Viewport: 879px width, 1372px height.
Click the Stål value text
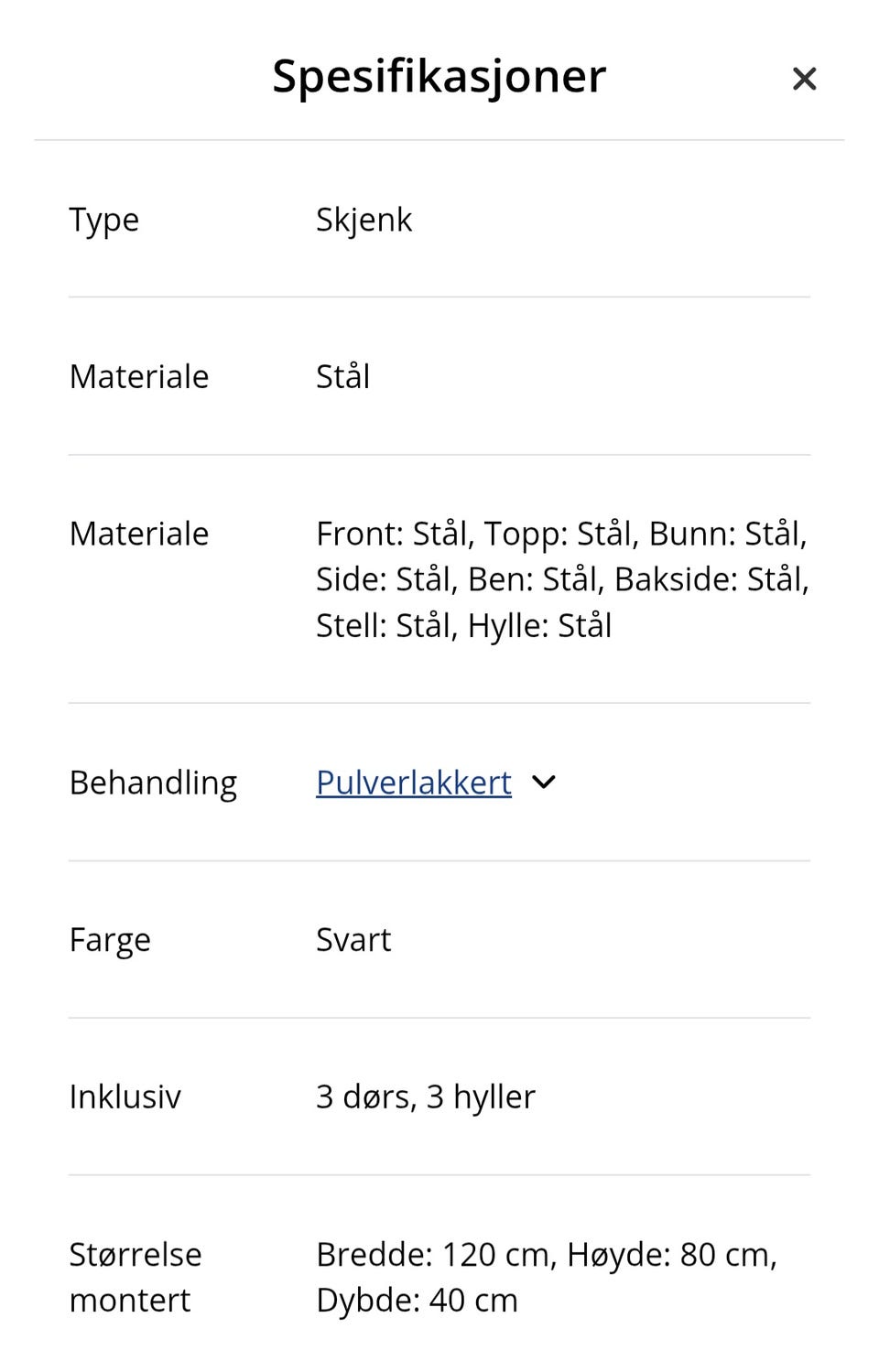tap(342, 376)
